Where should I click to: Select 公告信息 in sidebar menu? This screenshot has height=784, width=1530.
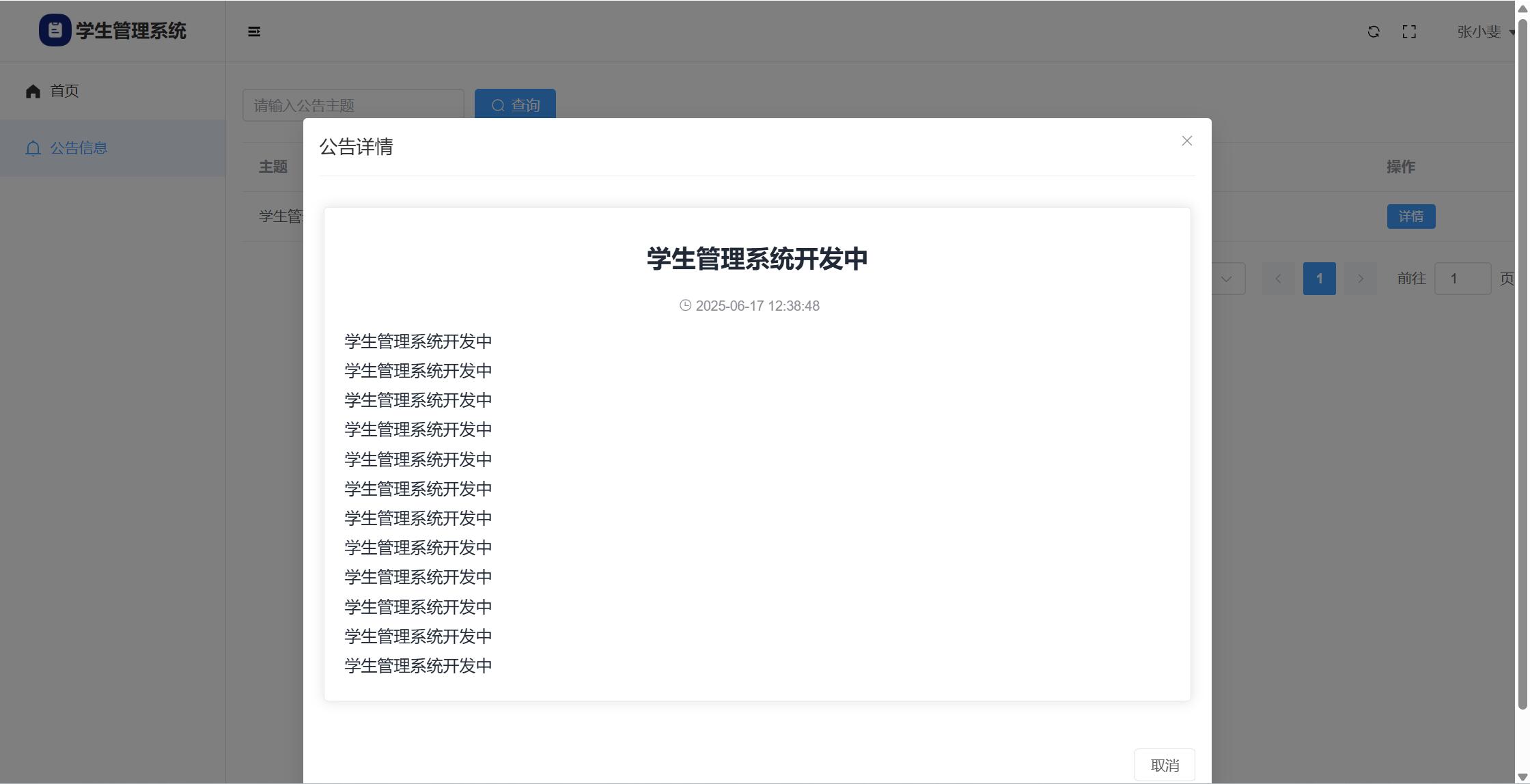79,148
